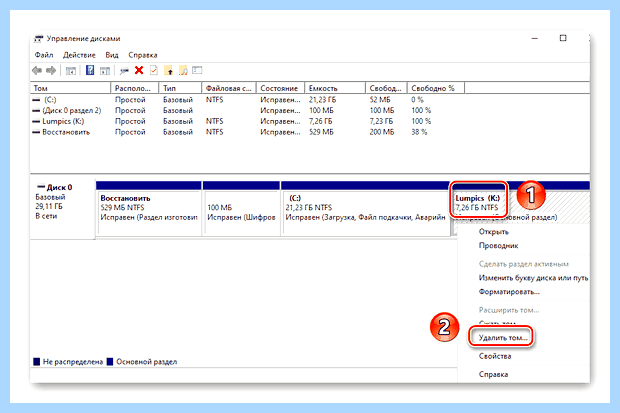
Task: Sort by the Располо... column header
Action: [135, 88]
